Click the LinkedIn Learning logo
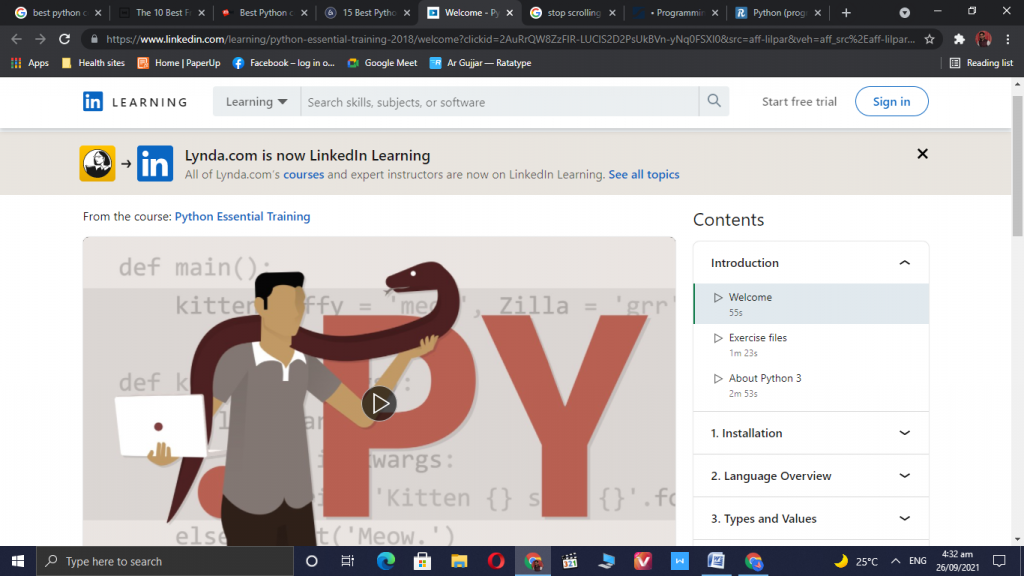Image resolution: width=1024 pixels, height=576 pixels. tap(135, 102)
